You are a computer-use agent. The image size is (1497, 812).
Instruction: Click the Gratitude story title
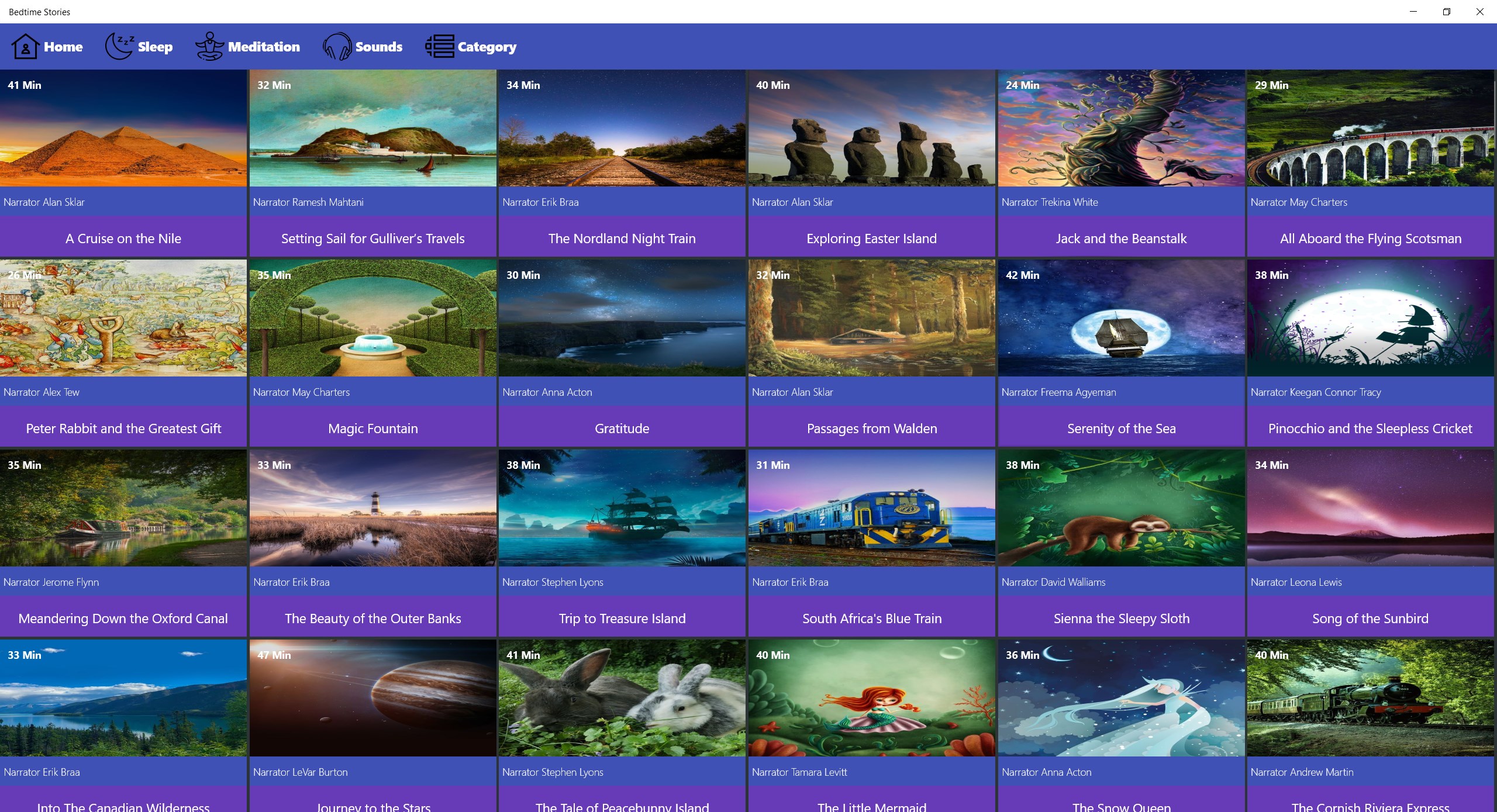(x=622, y=429)
